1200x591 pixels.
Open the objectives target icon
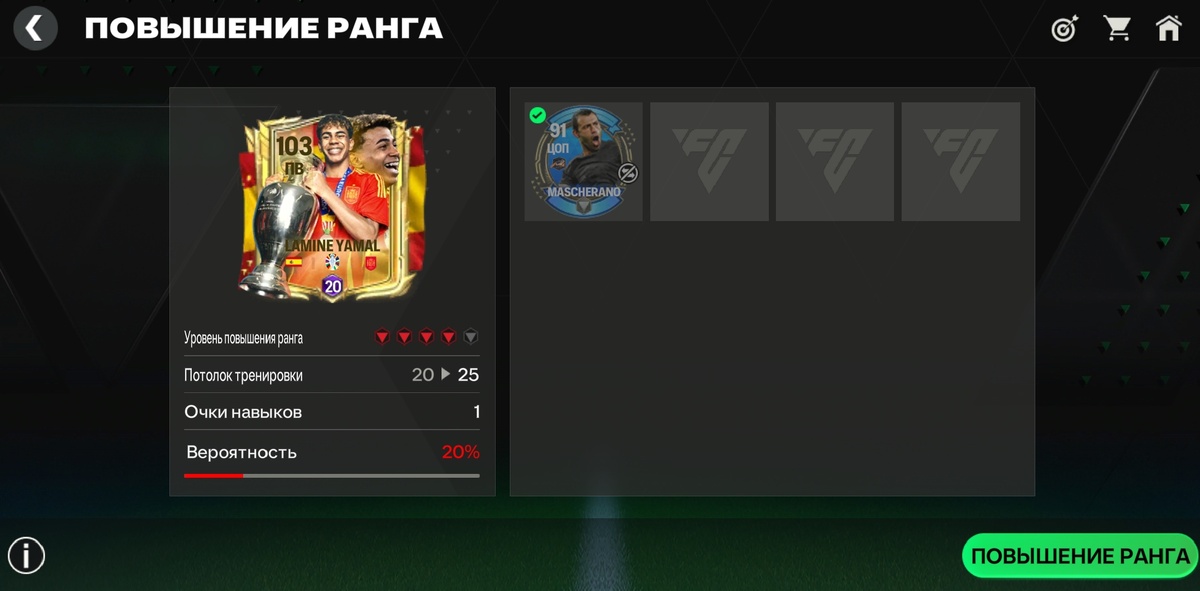click(1064, 29)
